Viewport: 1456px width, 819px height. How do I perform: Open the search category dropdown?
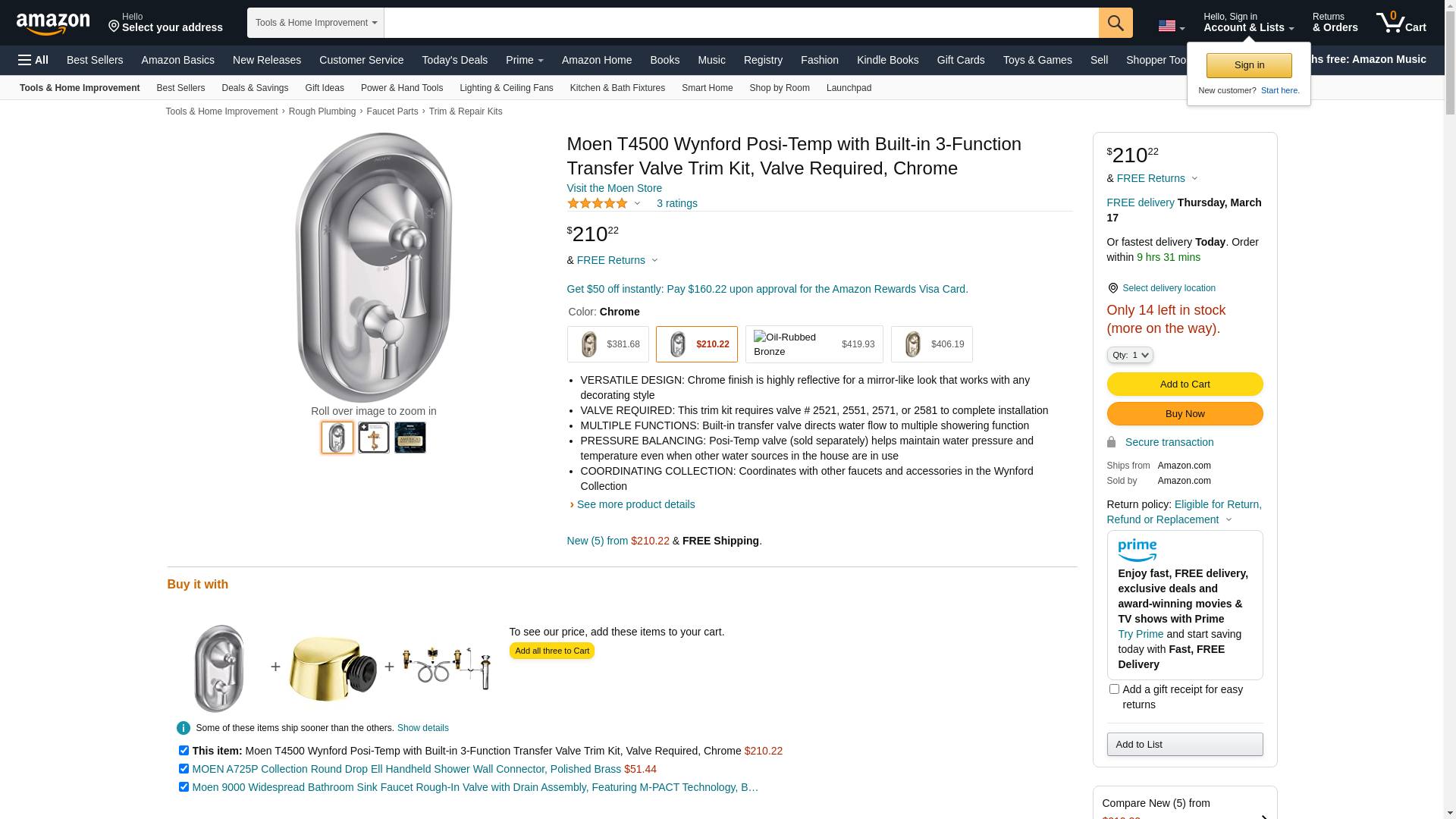click(315, 23)
